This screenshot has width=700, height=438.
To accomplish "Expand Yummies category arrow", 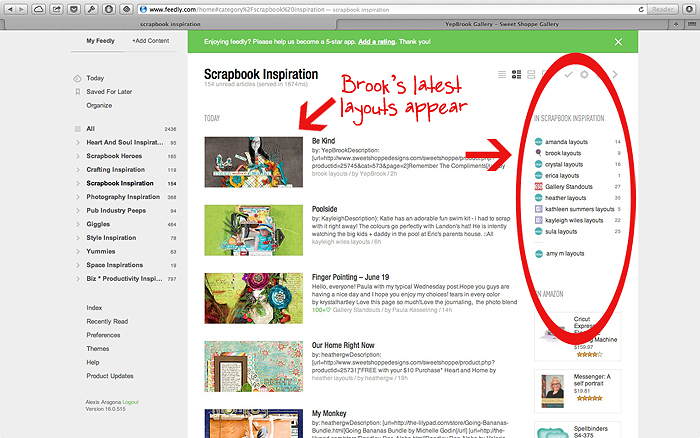I will click(78, 251).
